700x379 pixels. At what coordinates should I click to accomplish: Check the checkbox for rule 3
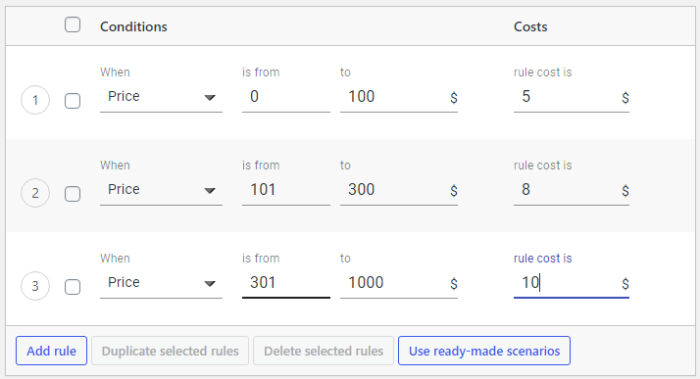72,287
